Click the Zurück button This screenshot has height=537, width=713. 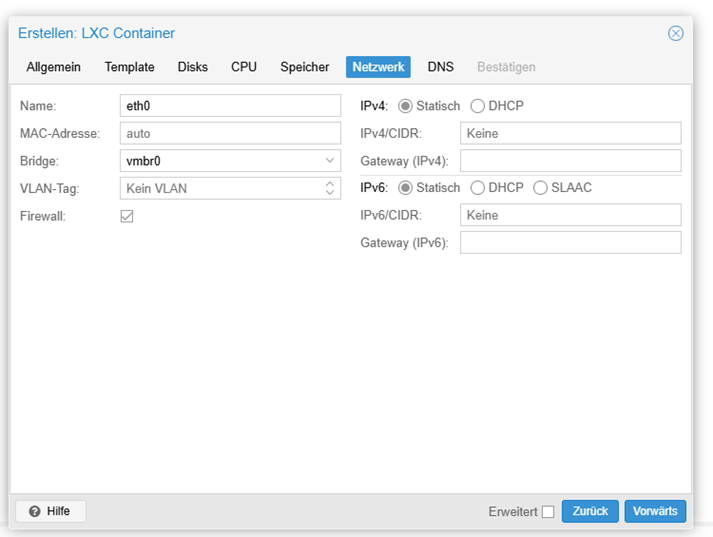pos(590,511)
